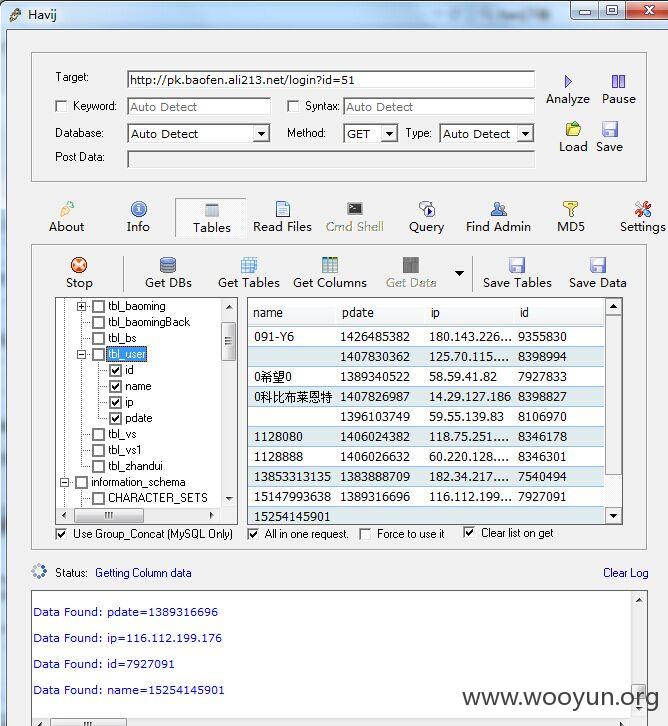Click the Save Tables icon

click(517, 265)
